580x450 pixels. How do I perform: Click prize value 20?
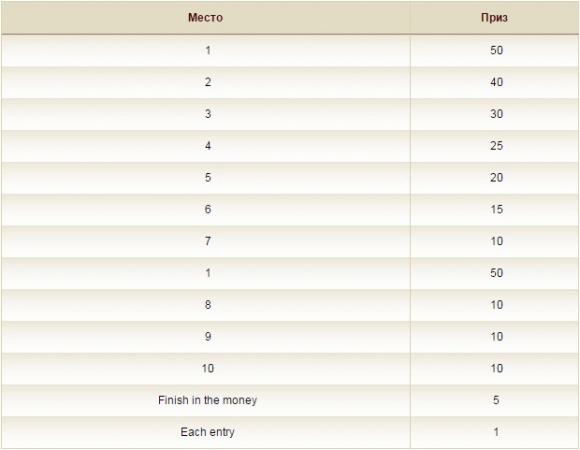click(x=496, y=177)
